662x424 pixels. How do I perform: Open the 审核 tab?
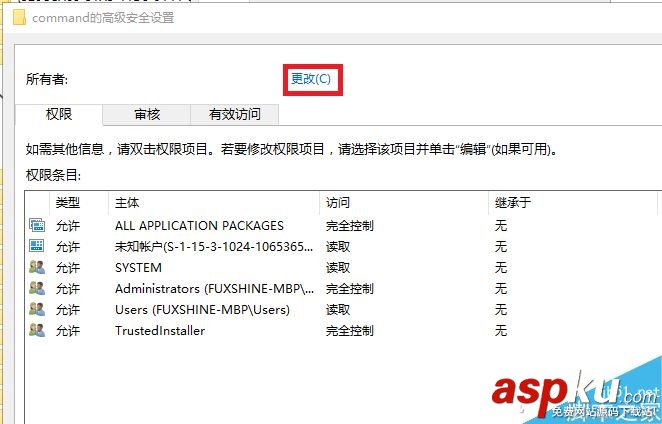click(x=147, y=114)
